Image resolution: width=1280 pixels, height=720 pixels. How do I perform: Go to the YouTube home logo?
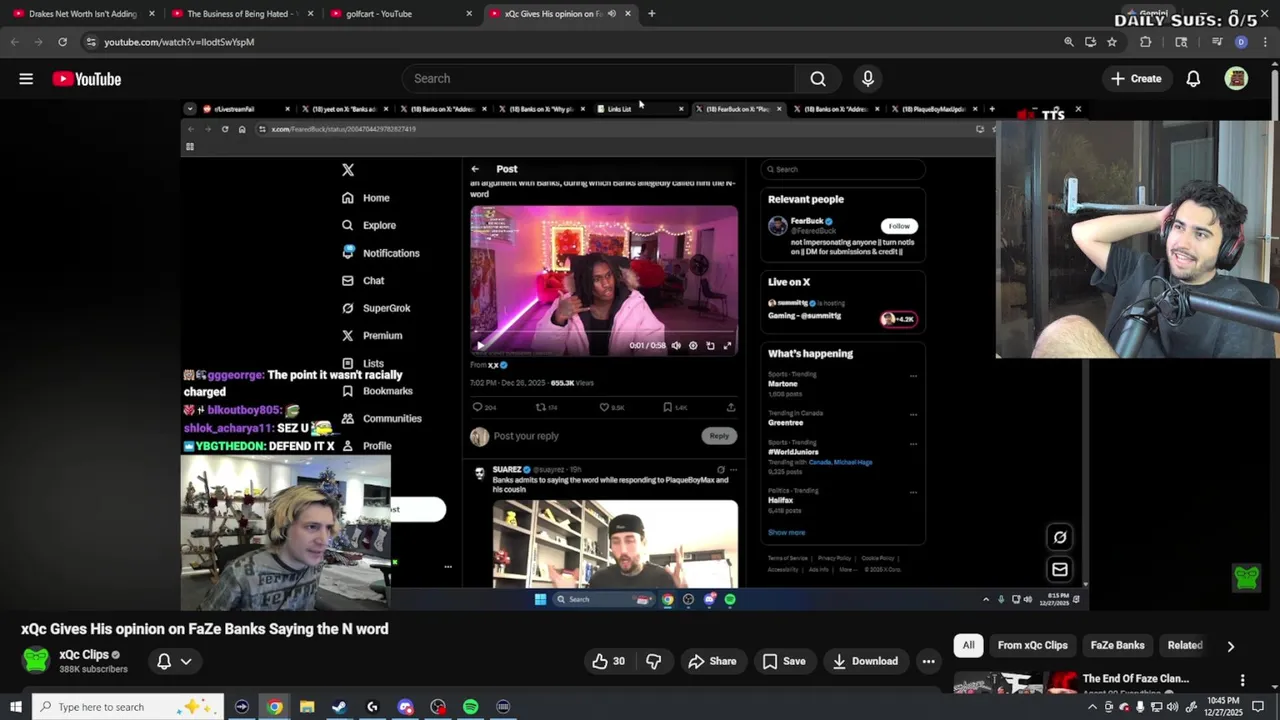pyautogui.click(x=87, y=79)
